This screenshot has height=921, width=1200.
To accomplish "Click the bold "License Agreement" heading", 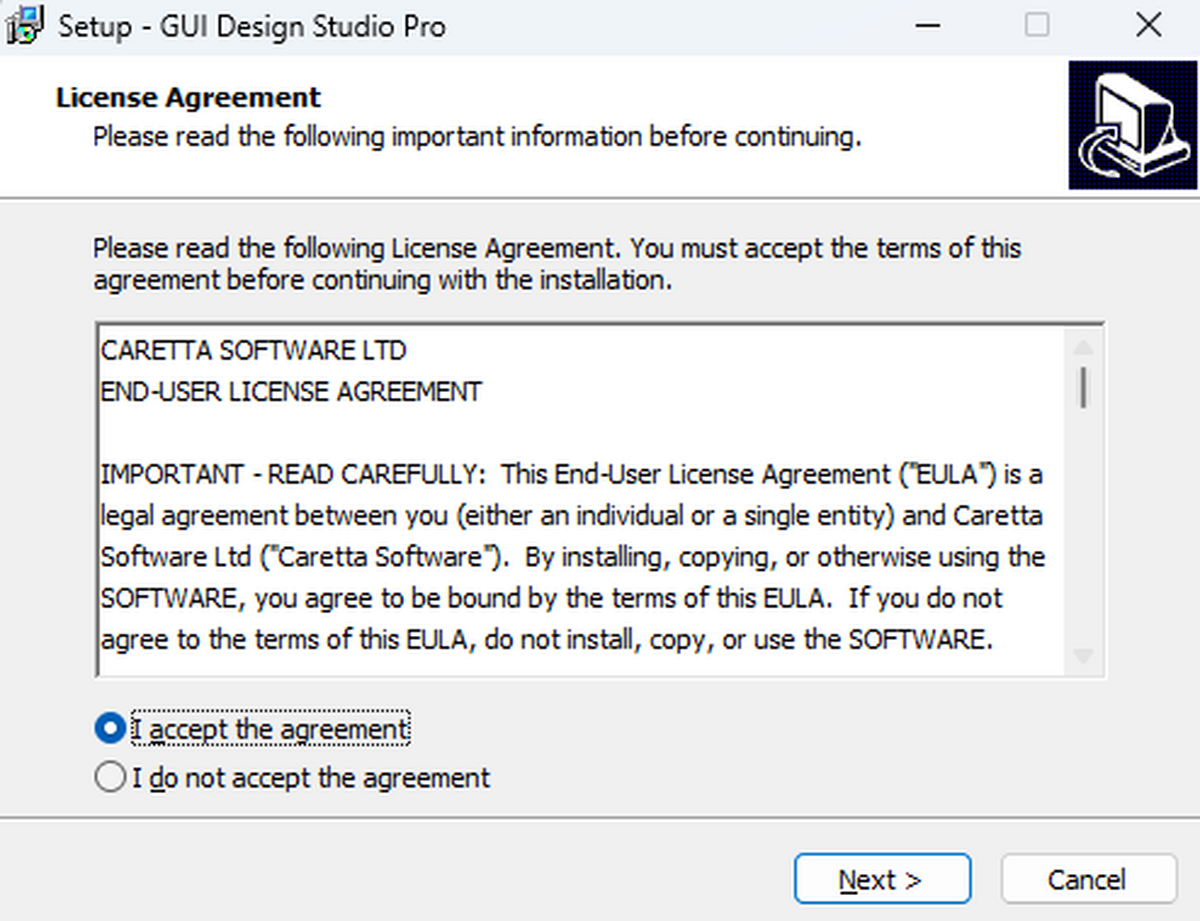I will [189, 98].
